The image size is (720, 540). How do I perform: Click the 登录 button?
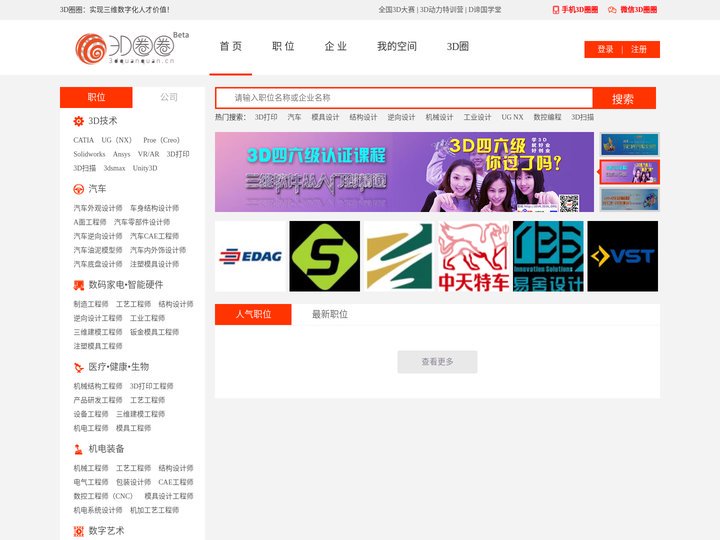(x=605, y=50)
